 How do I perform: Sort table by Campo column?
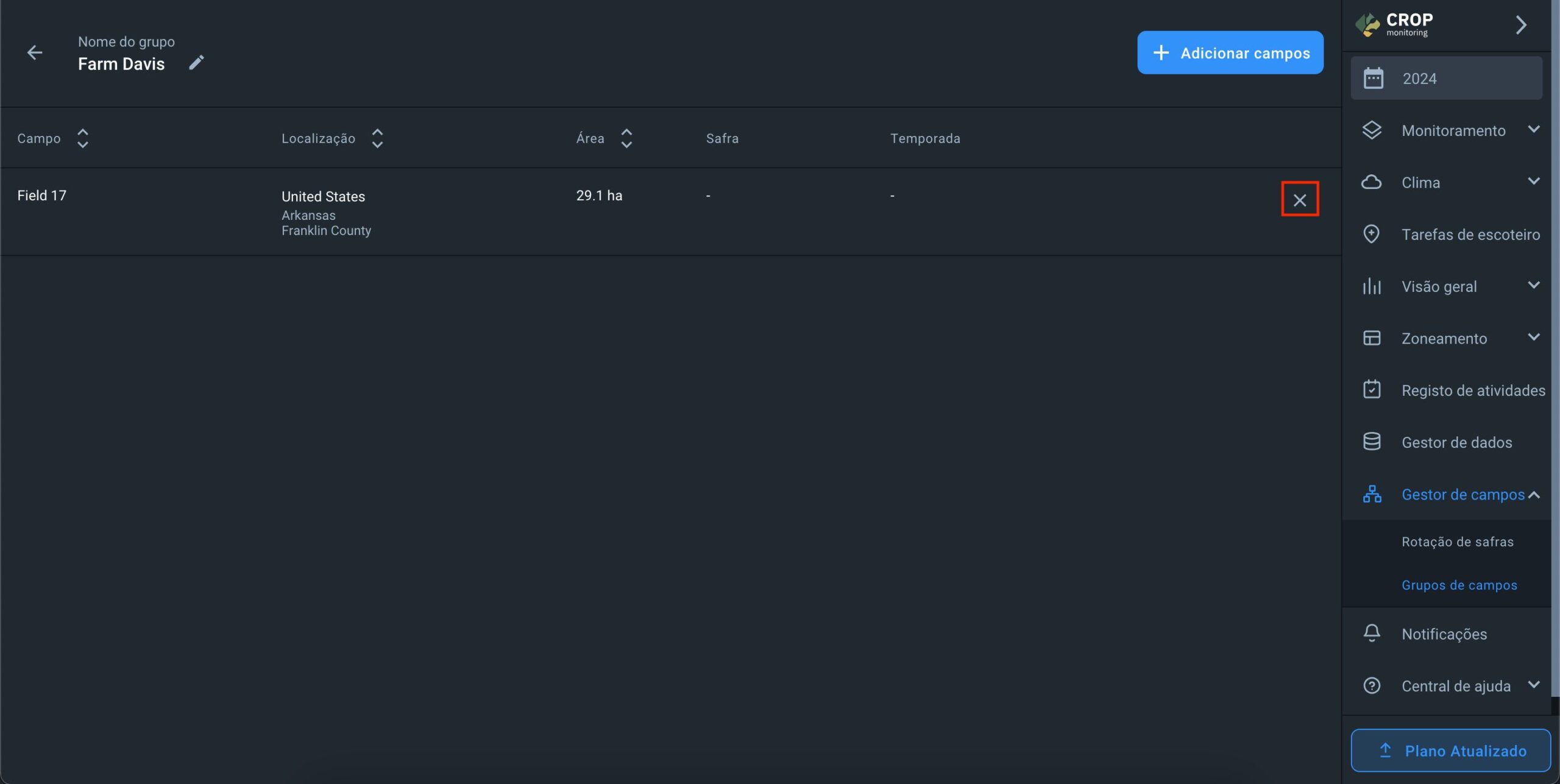(82, 138)
